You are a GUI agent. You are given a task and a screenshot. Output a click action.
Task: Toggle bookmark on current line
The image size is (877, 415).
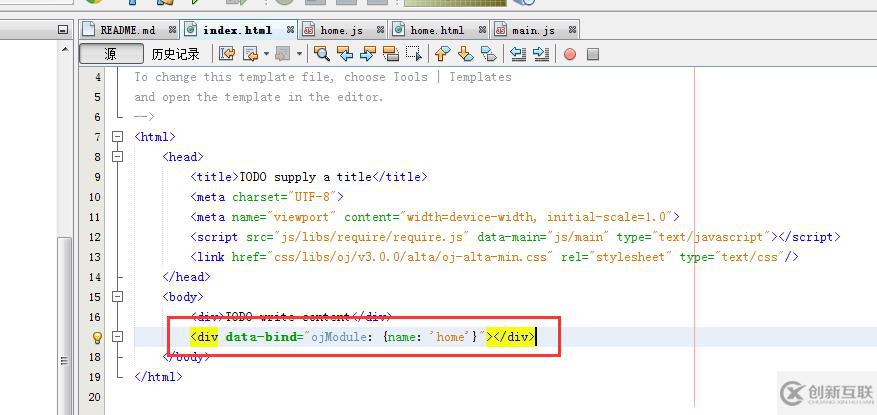click(488, 54)
